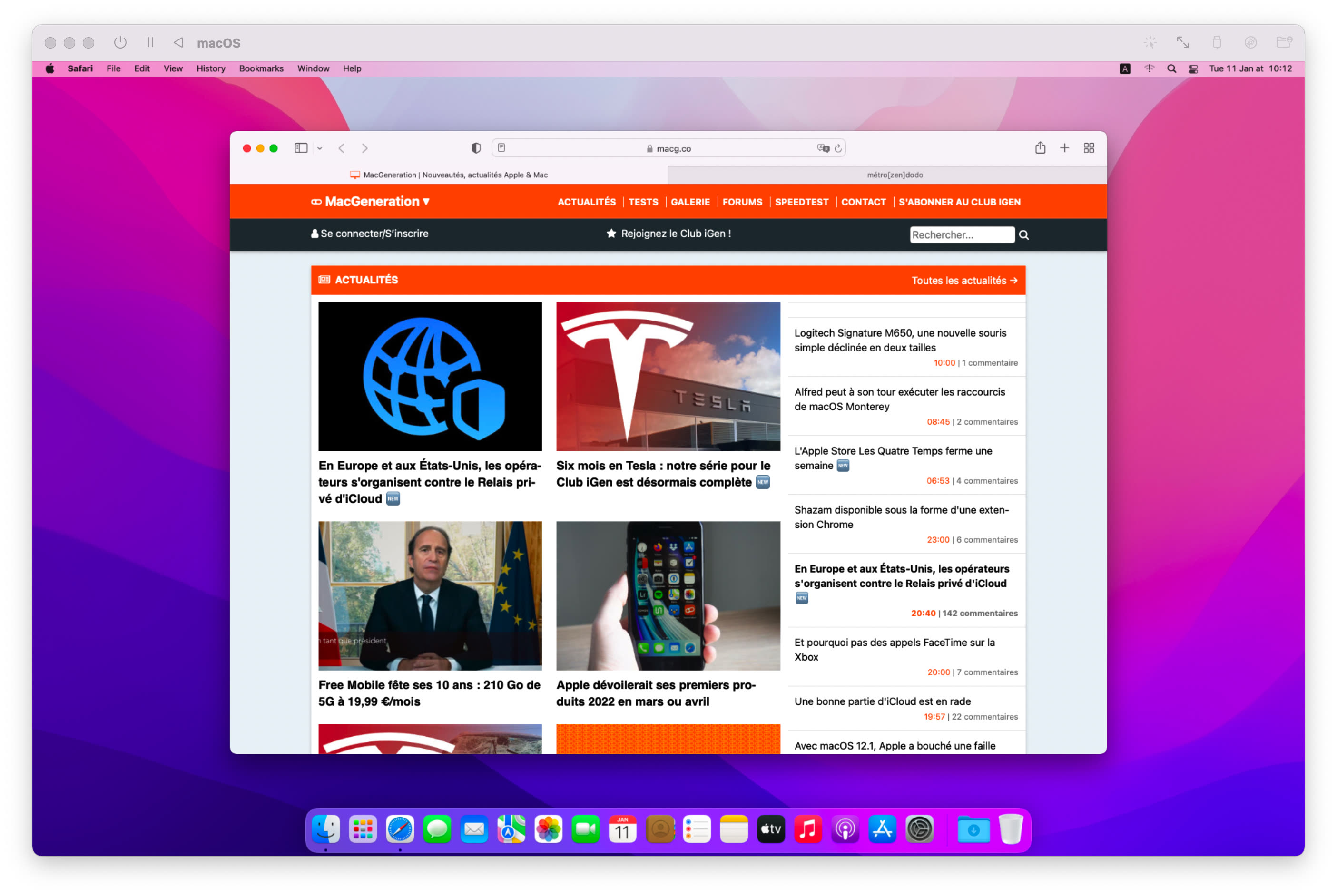Toggle the Safari sidebar icon
The width and height of the screenshot is (1337, 896).
pos(301,148)
